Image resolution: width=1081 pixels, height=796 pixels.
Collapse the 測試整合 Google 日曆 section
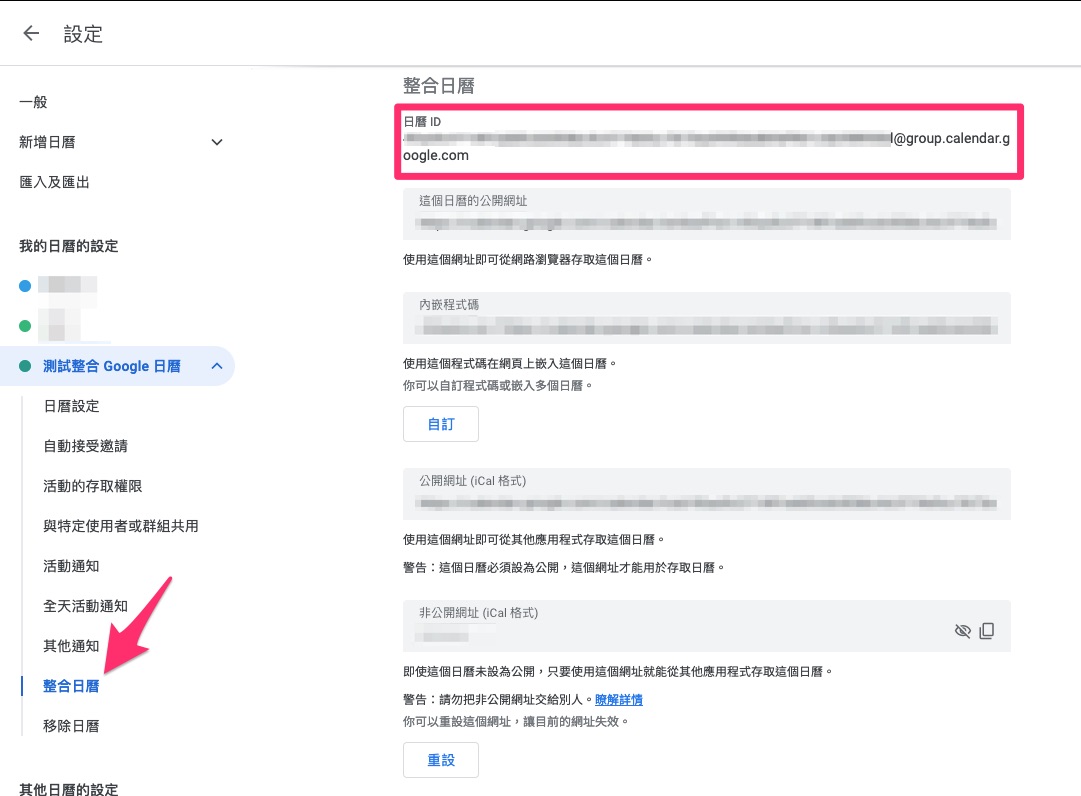click(x=217, y=366)
